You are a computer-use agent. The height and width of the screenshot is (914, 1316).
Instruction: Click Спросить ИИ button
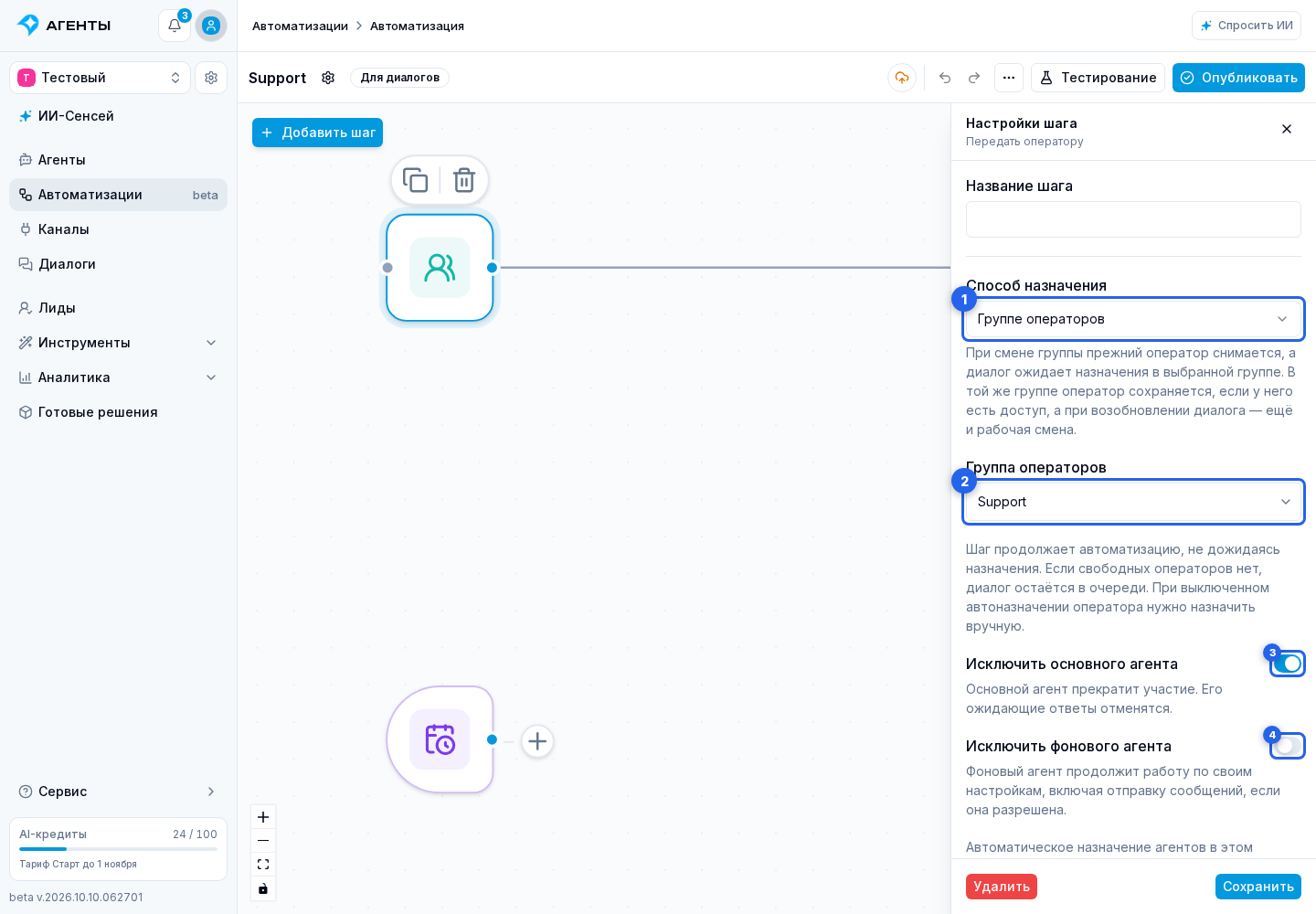click(1247, 26)
